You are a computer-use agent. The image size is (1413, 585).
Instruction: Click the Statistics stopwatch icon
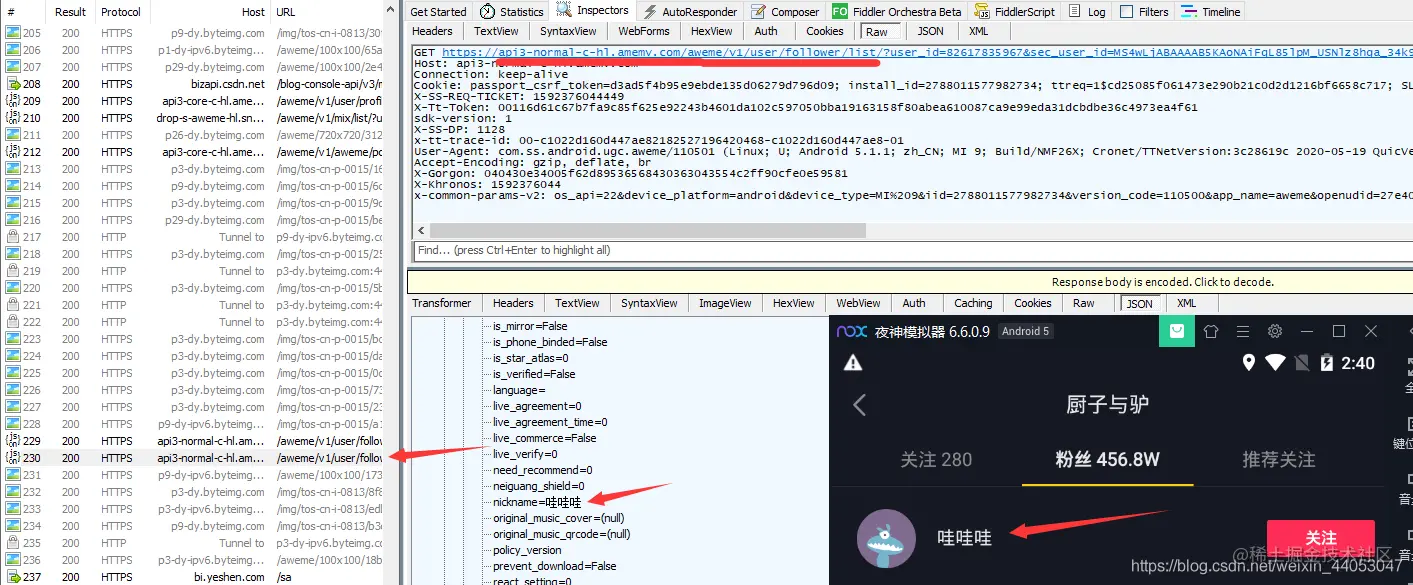(487, 12)
